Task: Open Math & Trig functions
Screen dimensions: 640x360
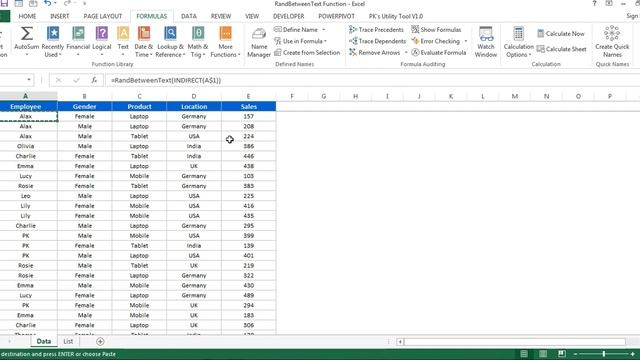Action: [198, 42]
